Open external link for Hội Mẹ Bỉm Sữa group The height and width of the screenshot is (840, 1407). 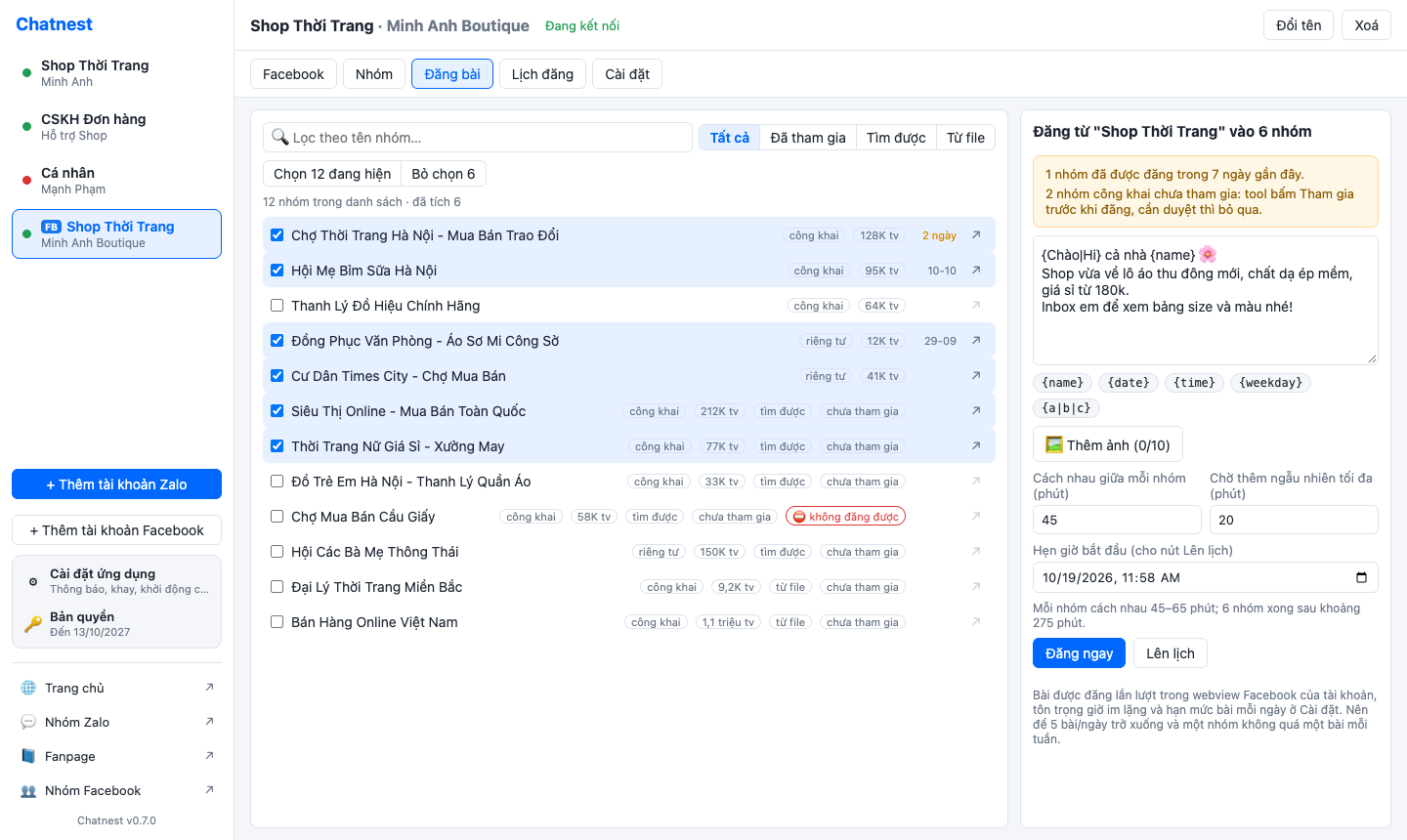(x=976, y=271)
